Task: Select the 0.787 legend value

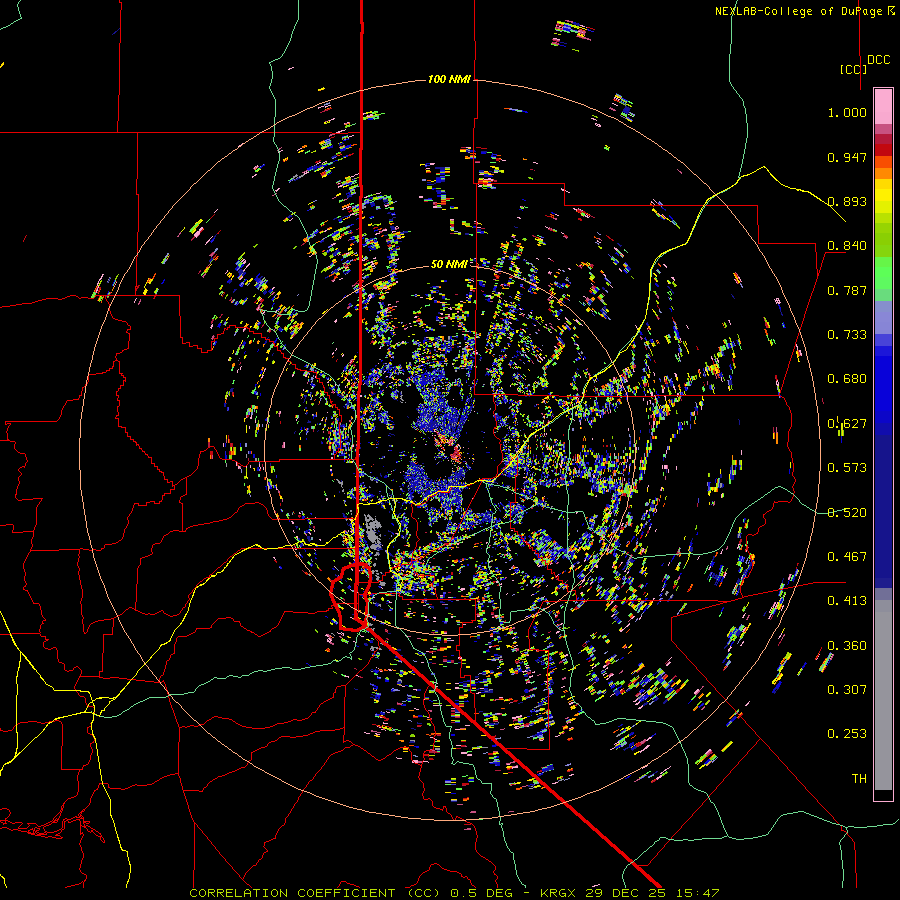Action: pos(847,290)
